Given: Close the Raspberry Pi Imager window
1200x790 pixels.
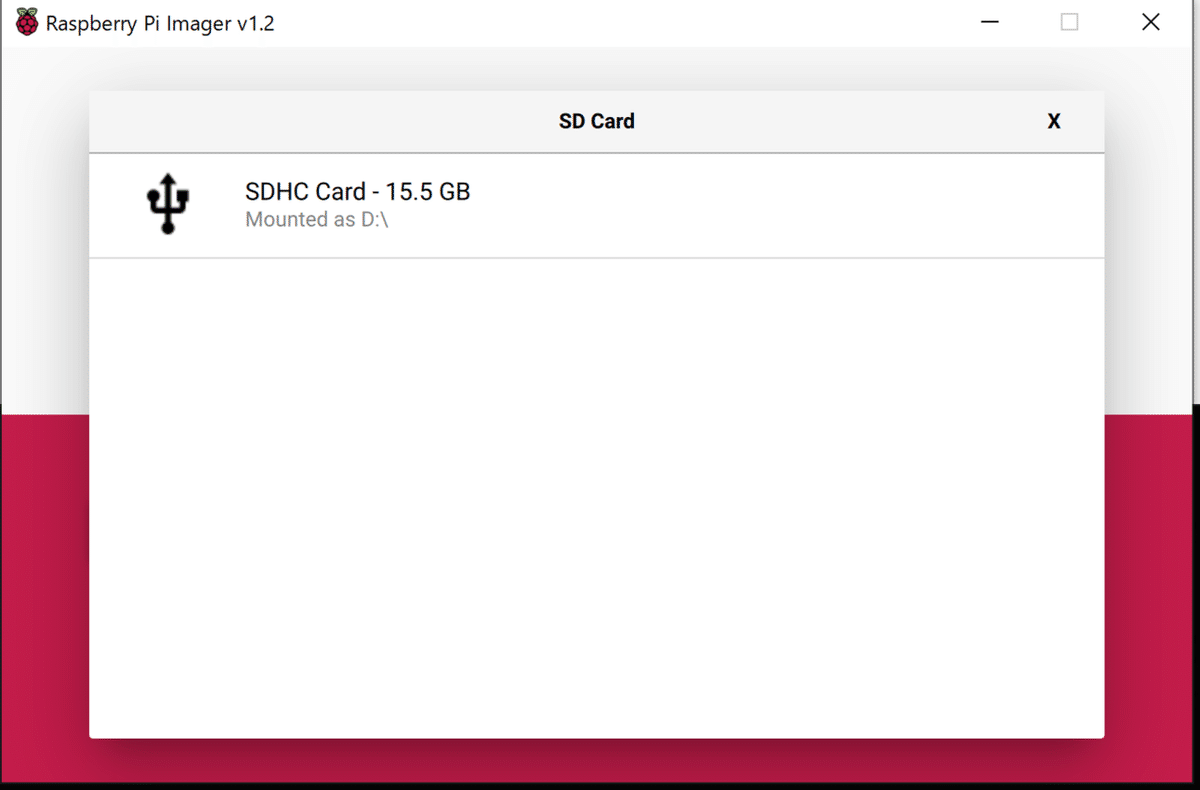Looking at the screenshot, I should [x=1151, y=22].
